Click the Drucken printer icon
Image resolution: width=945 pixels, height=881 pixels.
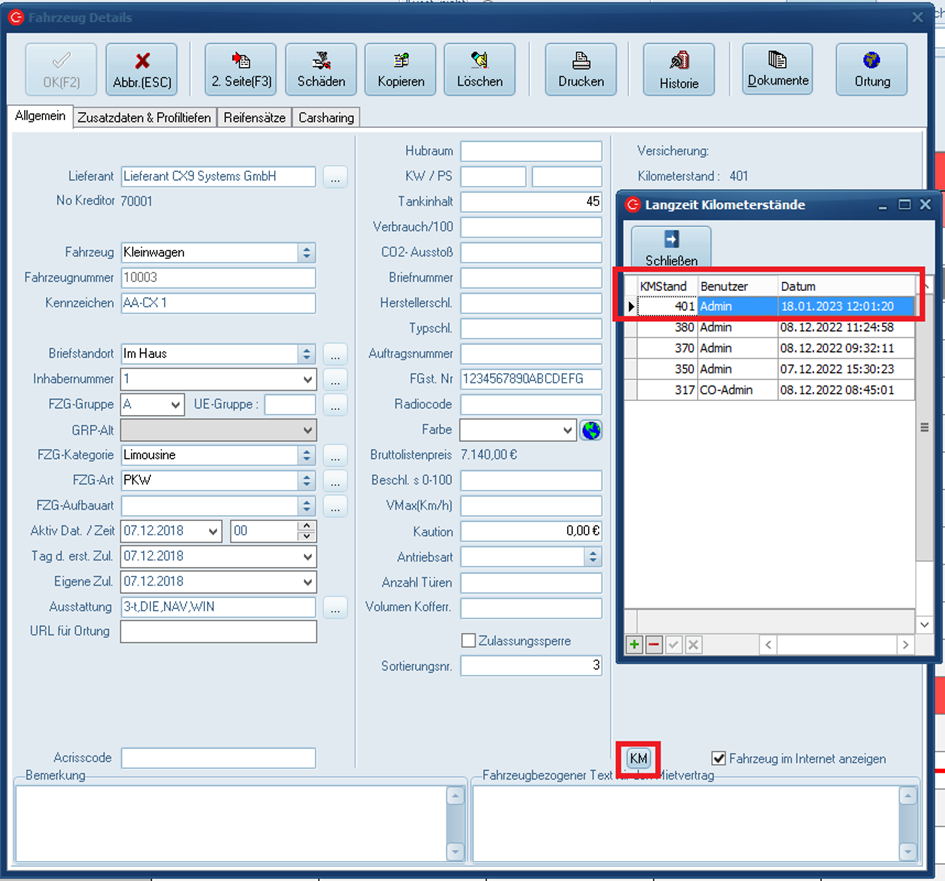(581, 69)
